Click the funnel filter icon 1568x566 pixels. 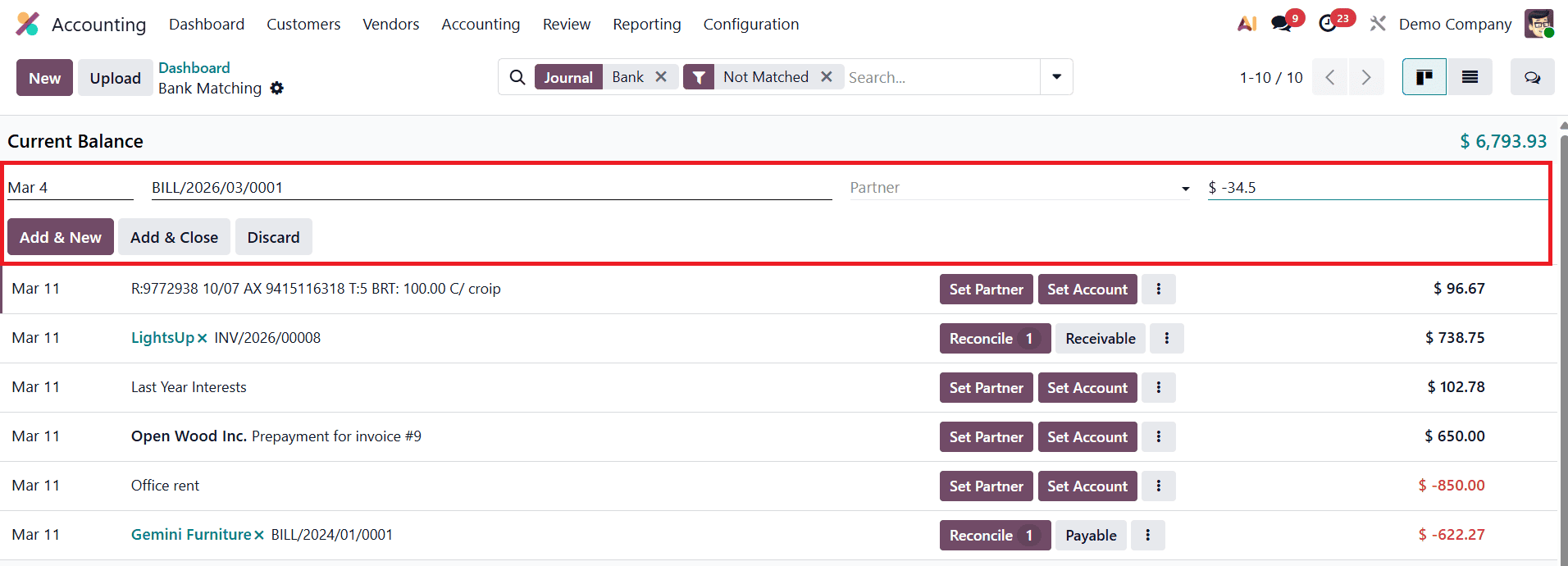click(x=699, y=77)
